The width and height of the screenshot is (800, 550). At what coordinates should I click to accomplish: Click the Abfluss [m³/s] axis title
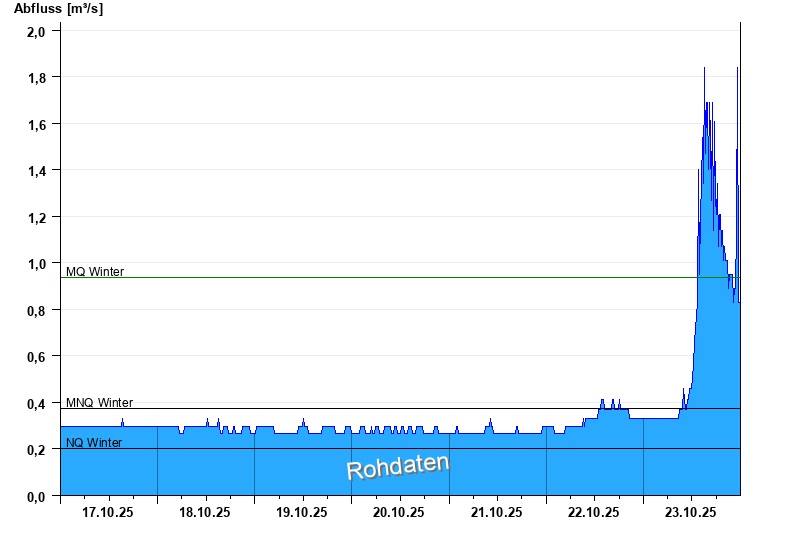(x=58, y=9)
